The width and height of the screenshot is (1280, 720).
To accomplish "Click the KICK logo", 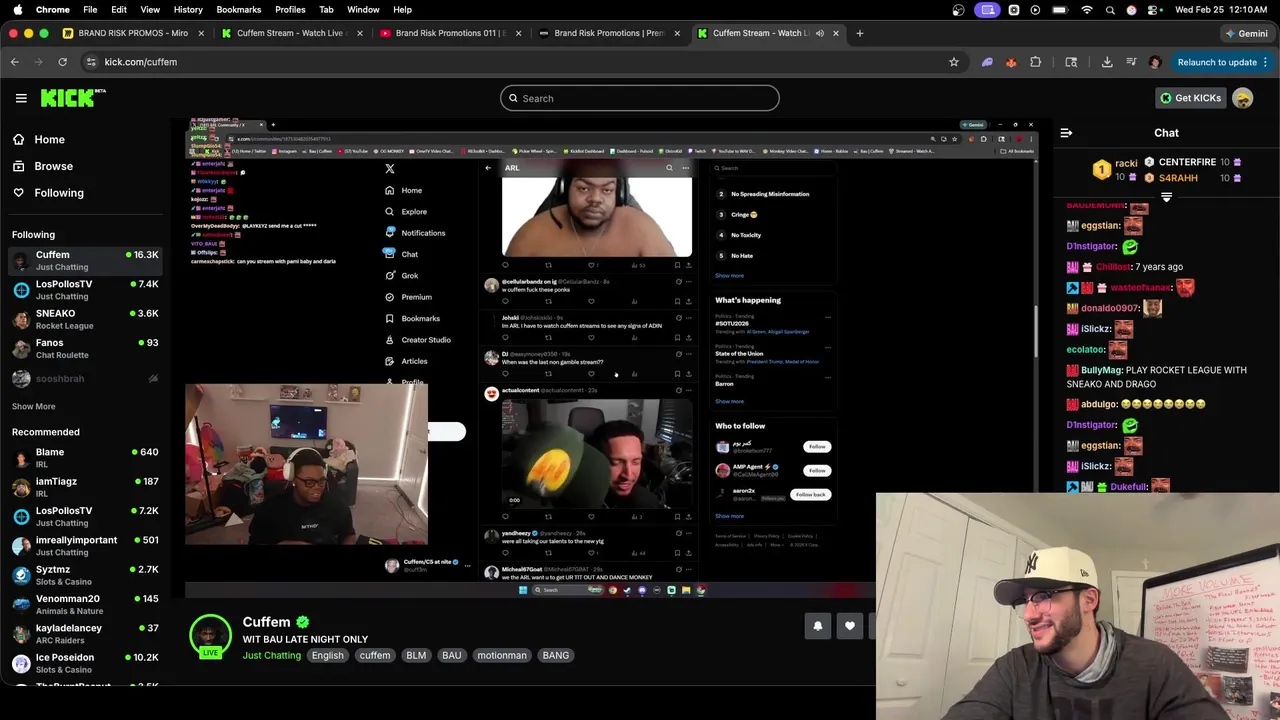I will pos(73,97).
